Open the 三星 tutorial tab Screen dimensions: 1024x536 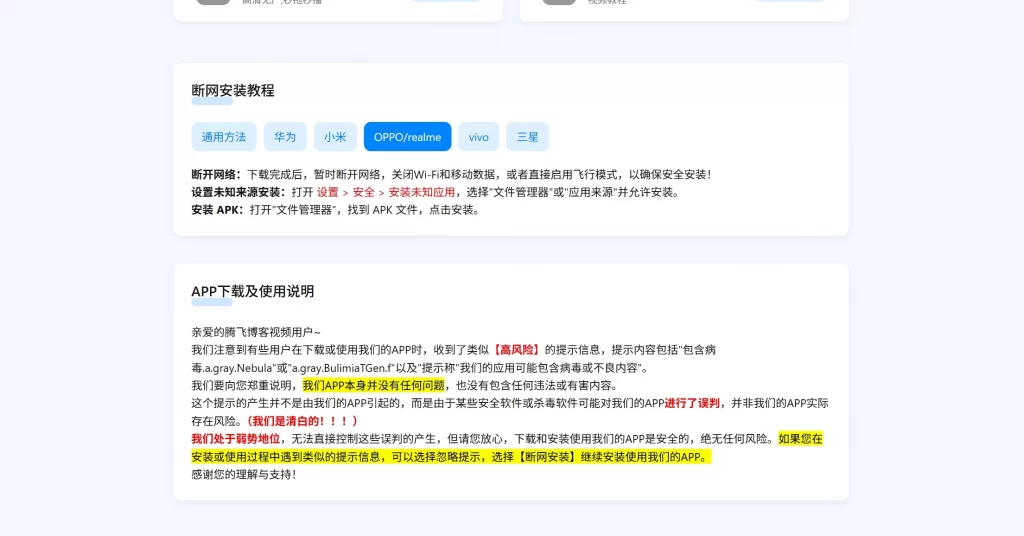[x=528, y=136]
